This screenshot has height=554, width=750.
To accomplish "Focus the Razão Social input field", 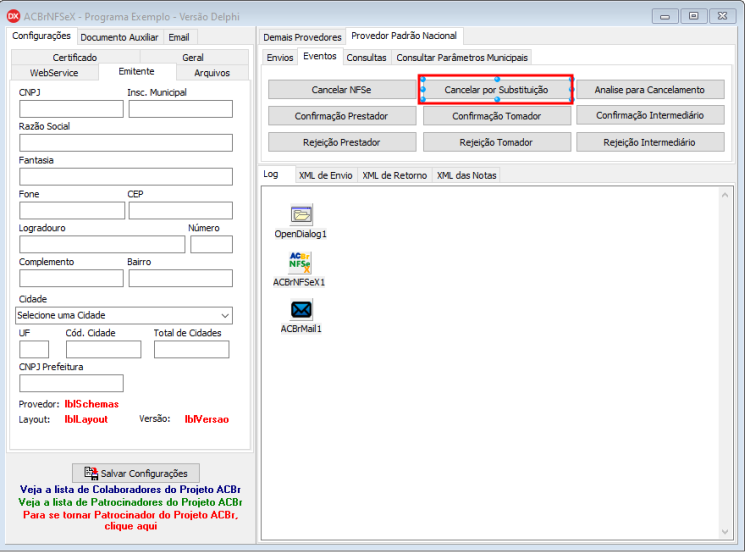I will (x=126, y=143).
